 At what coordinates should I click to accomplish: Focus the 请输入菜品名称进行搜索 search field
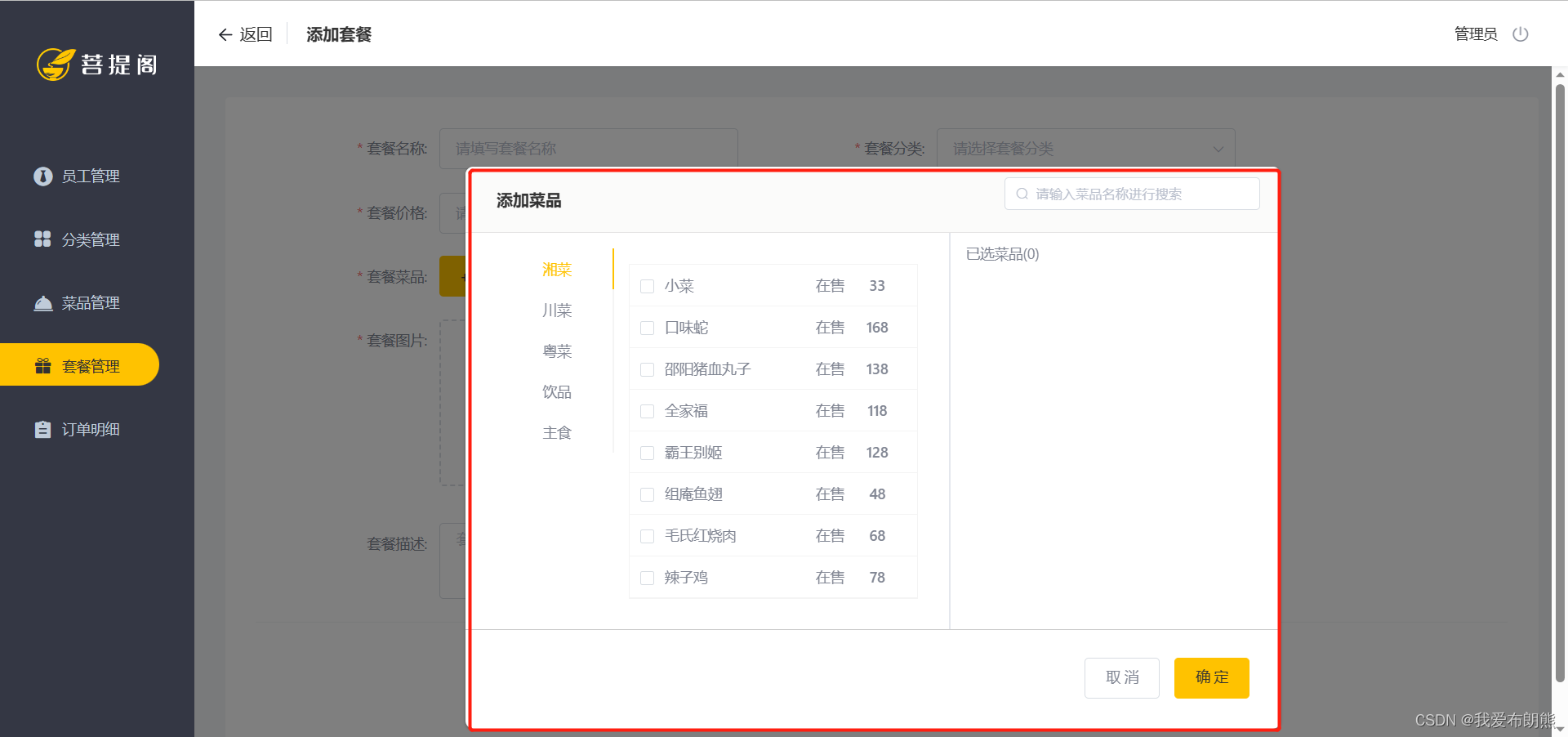tap(1132, 194)
